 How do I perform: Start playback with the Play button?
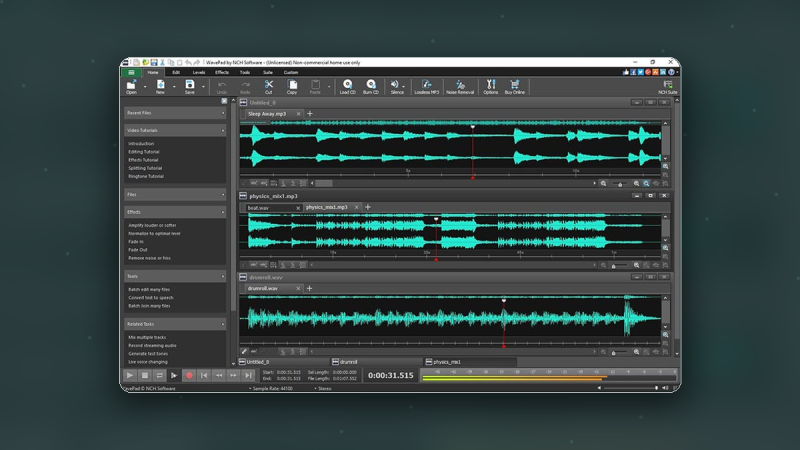coord(130,376)
